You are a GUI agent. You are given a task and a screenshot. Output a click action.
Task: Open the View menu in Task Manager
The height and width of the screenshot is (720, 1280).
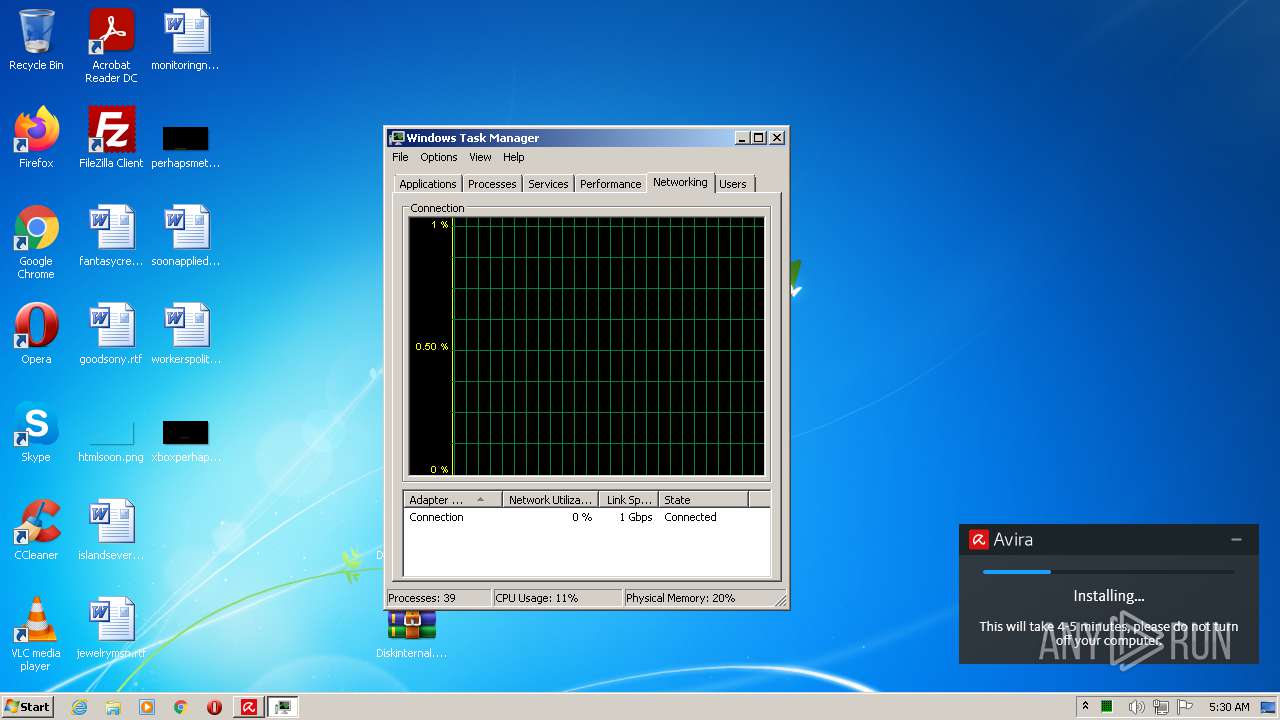point(480,157)
